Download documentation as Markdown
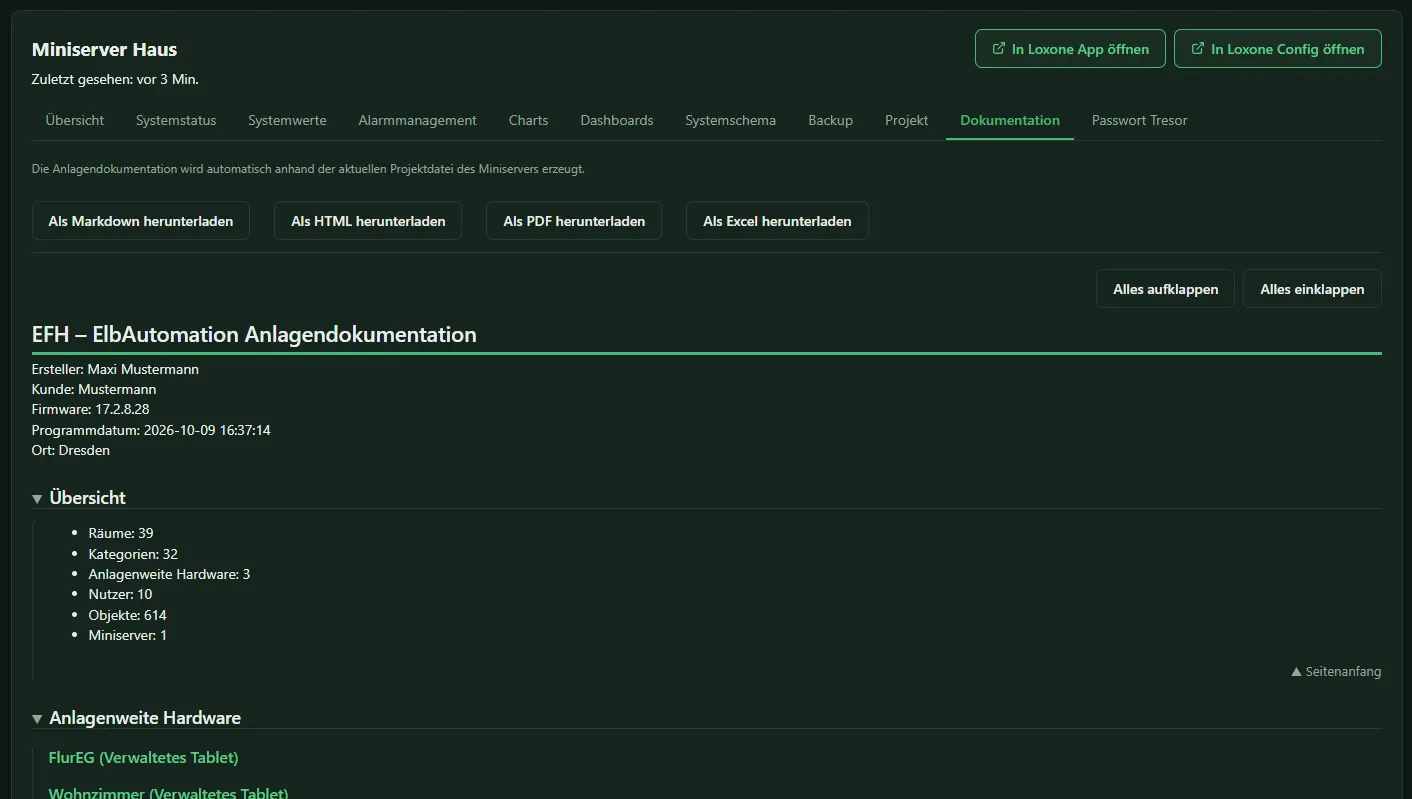The width and height of the screenshot is (1412, 799). tap(141, 221)
